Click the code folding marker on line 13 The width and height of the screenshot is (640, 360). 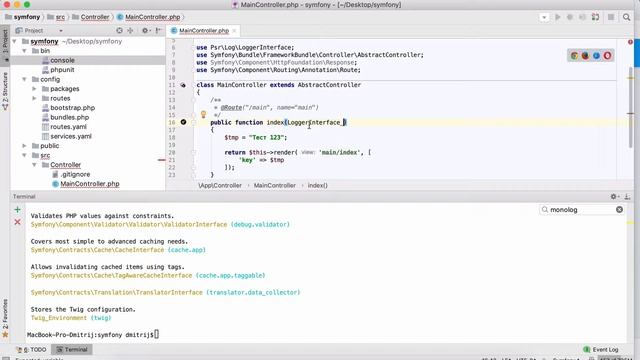point(194,100)
